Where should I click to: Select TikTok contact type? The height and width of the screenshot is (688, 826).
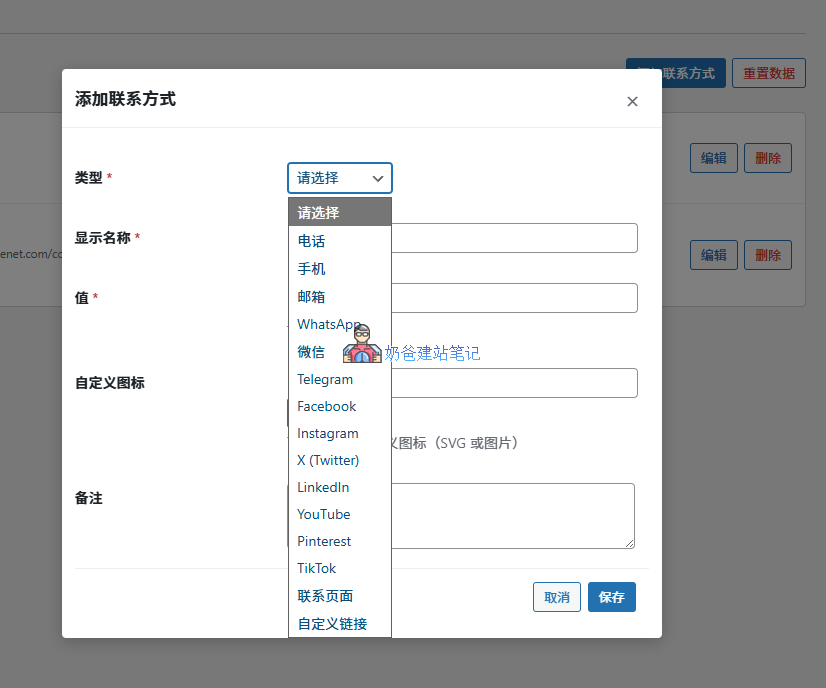click(x=316, y=568)
